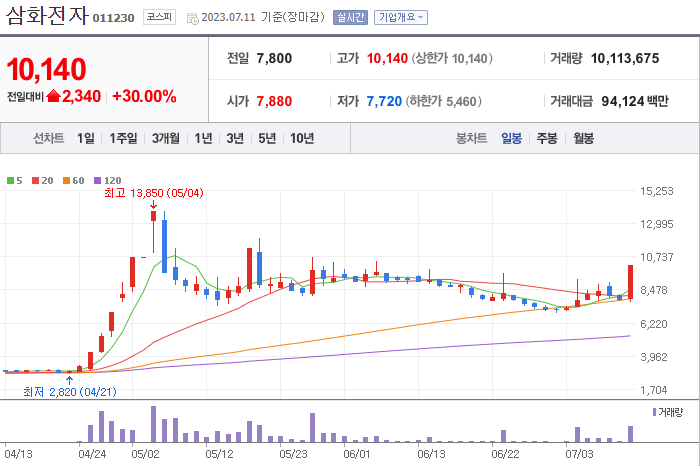Click the 거래대금 94,124 백만 value
Viewport: 700px width, 466px height.
pyautogui.click(x=635, y=101)
